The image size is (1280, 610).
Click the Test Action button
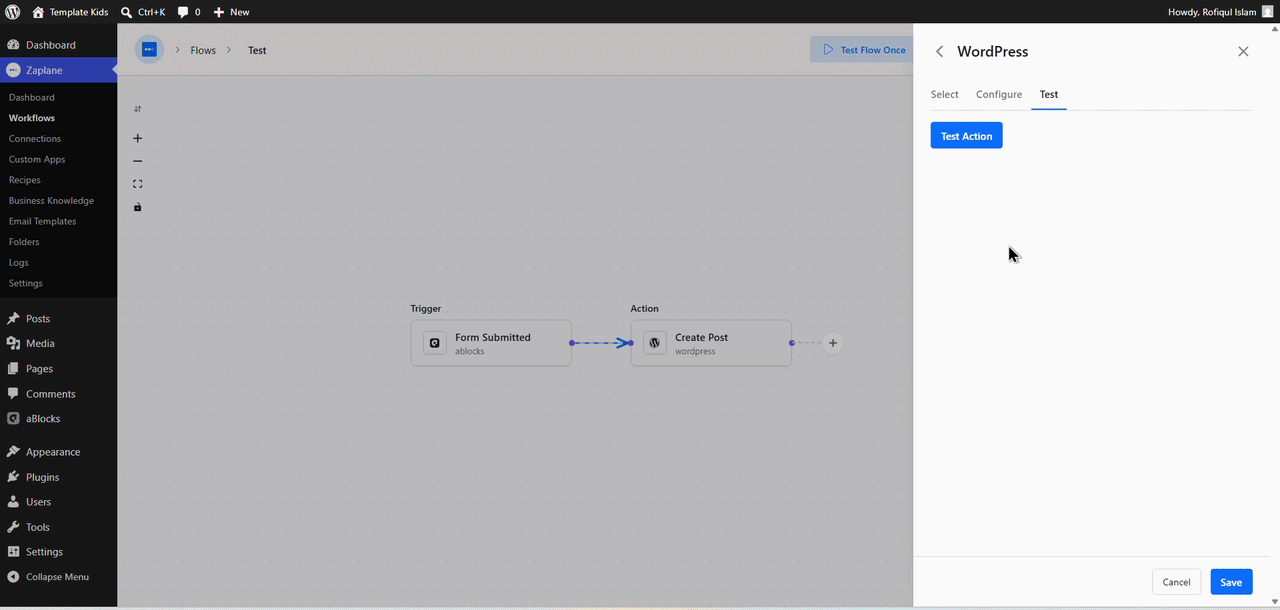click(x=966, y=136)
